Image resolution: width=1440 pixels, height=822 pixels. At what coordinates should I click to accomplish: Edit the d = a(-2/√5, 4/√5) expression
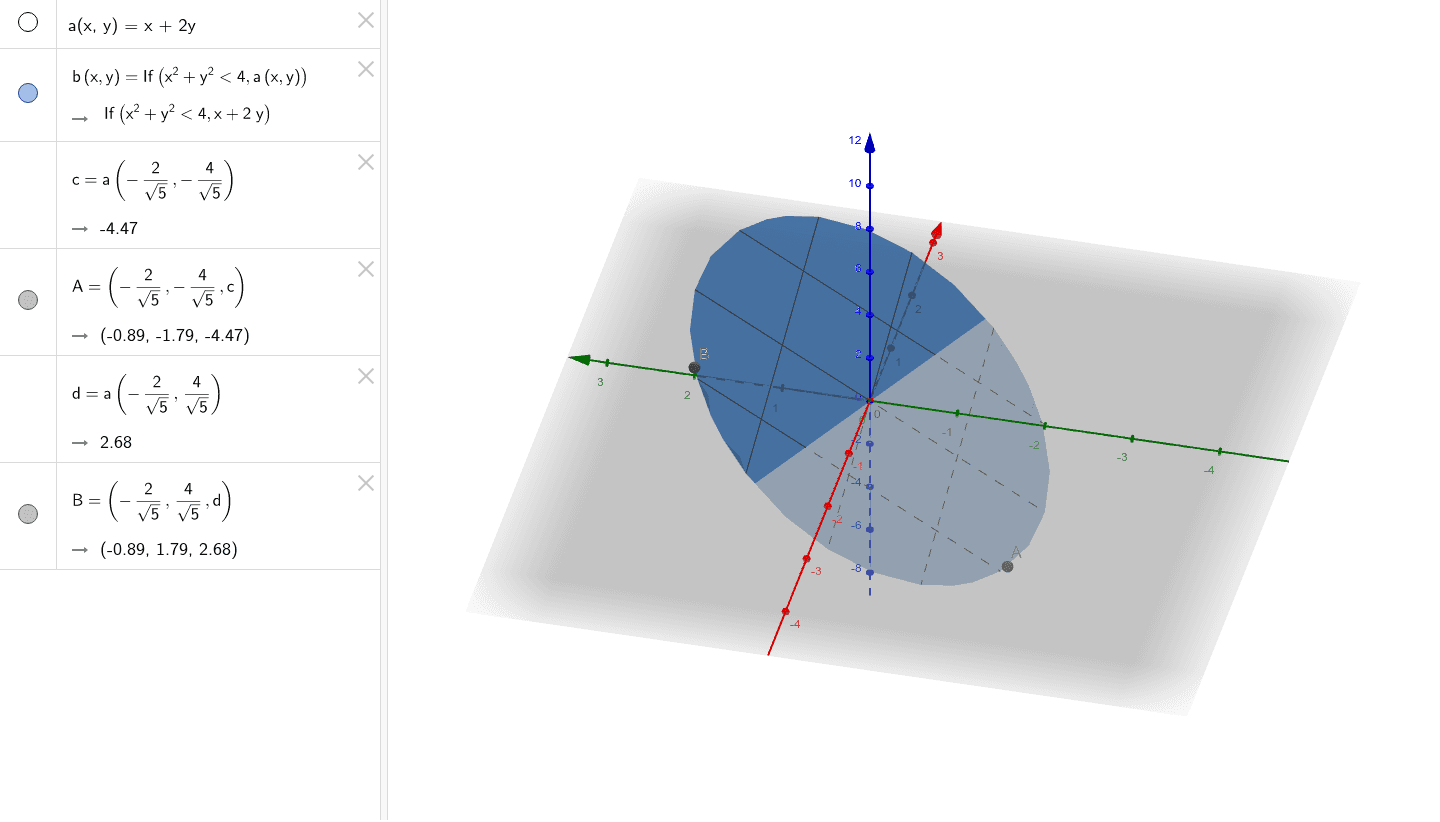146,395
